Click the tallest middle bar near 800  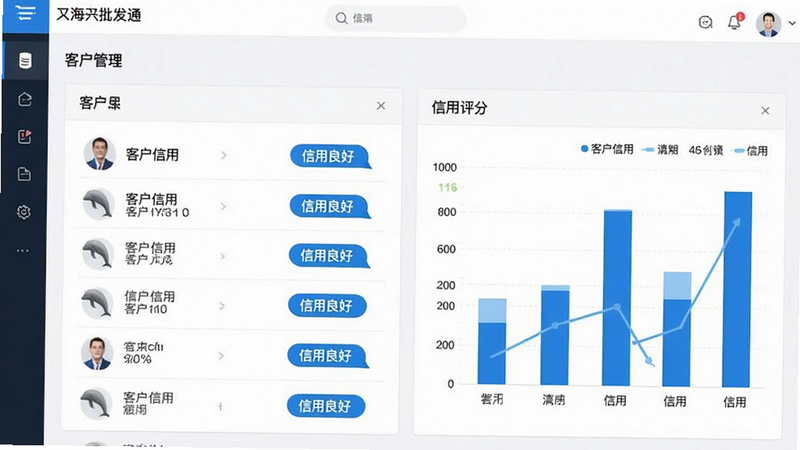pos(616,297)
